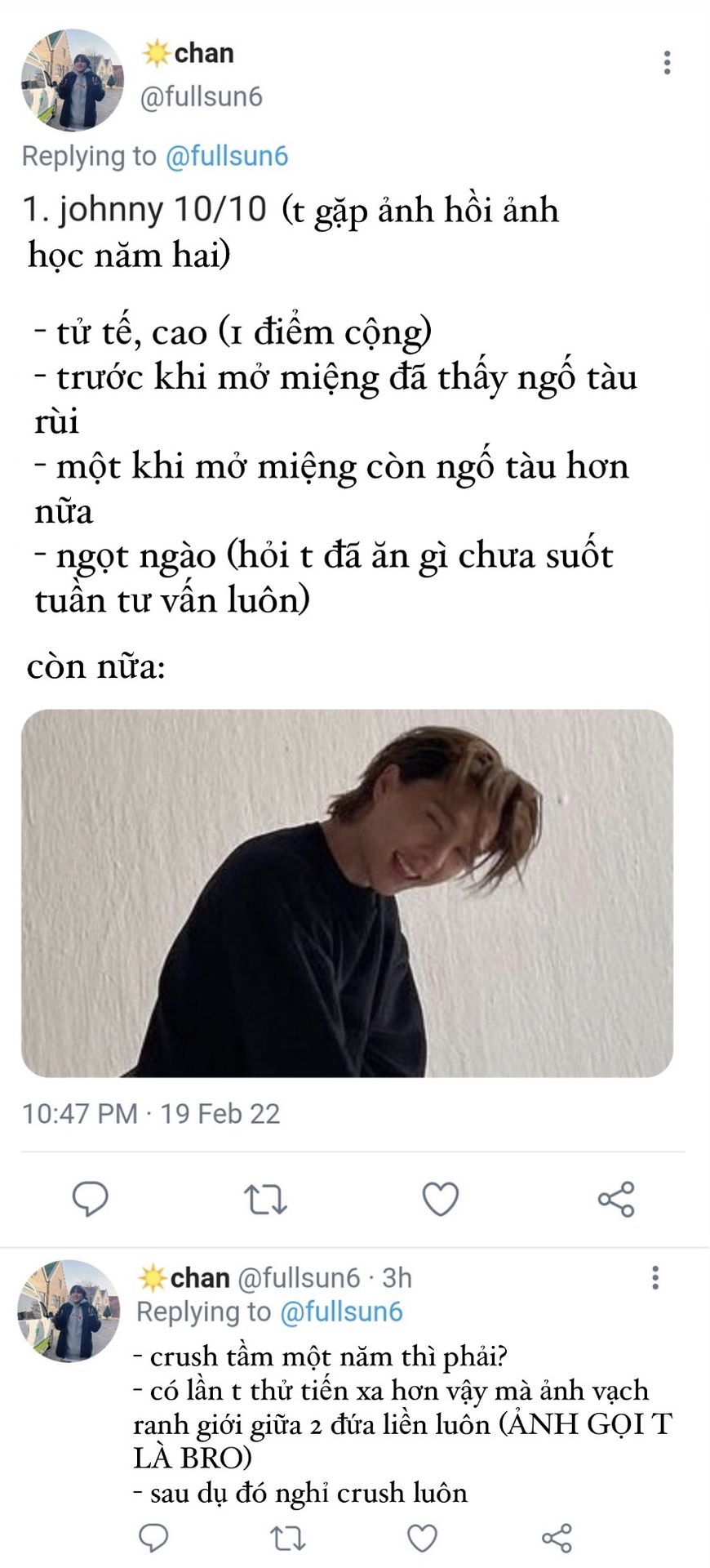Retweet the main tweet
The width and height of the screenshot is (710, 1568).
click(265, 1200)
